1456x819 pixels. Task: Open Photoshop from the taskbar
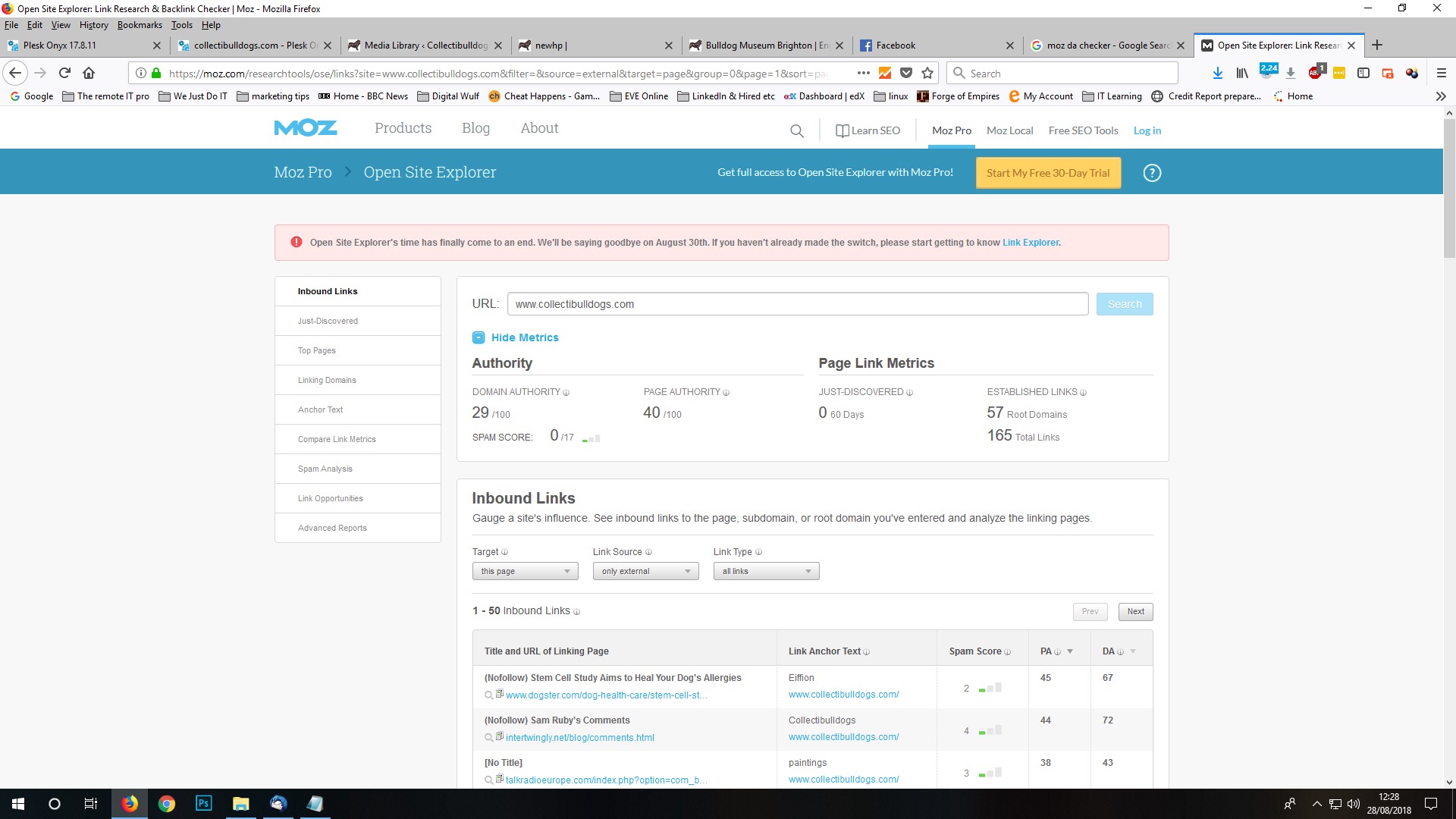203,804
